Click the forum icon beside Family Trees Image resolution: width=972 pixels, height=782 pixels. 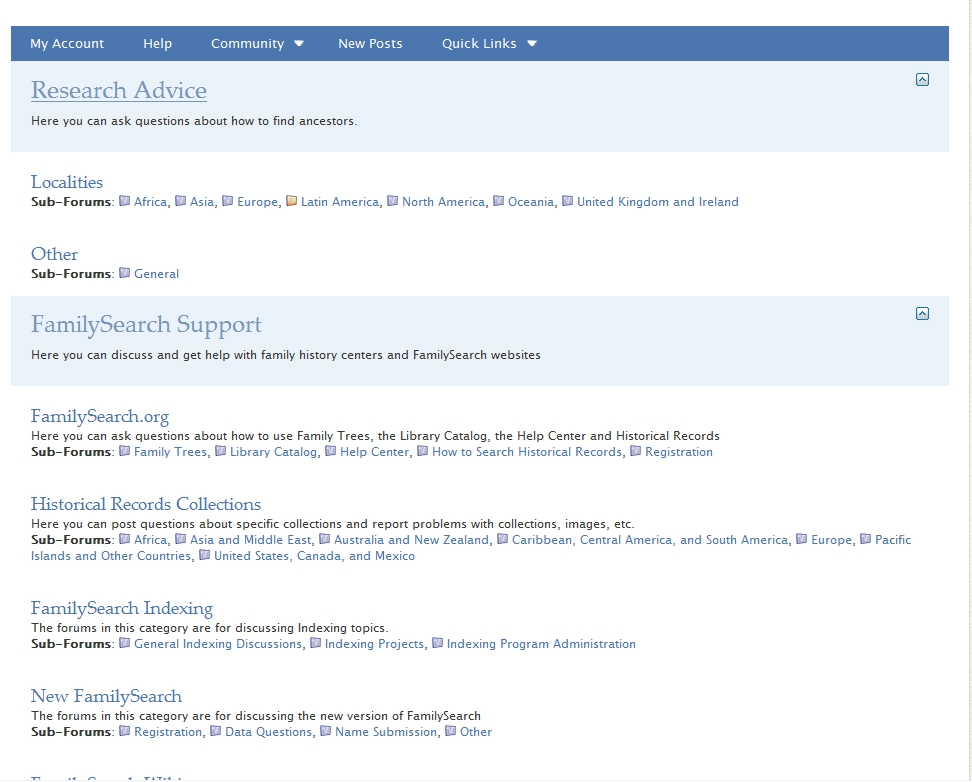125,451
